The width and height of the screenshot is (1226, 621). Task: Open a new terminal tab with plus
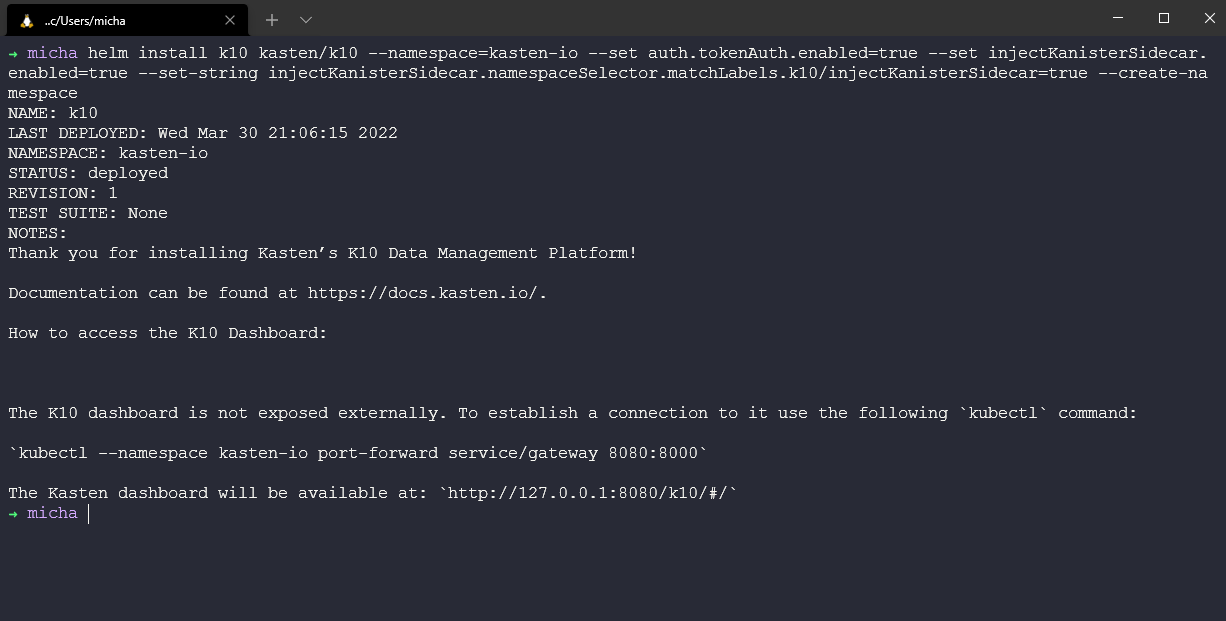point(271,20)
